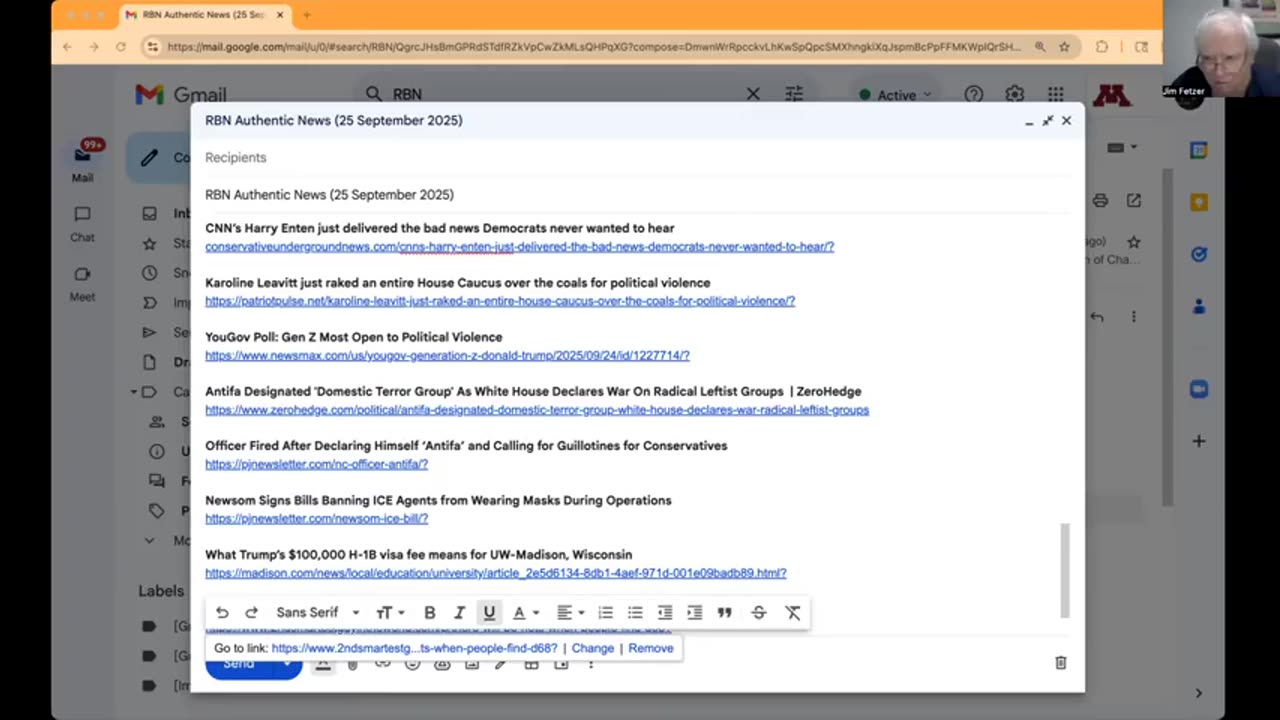Print the email behind compose window
The width and height of the screenshot is (1280, 720).
1100,201
